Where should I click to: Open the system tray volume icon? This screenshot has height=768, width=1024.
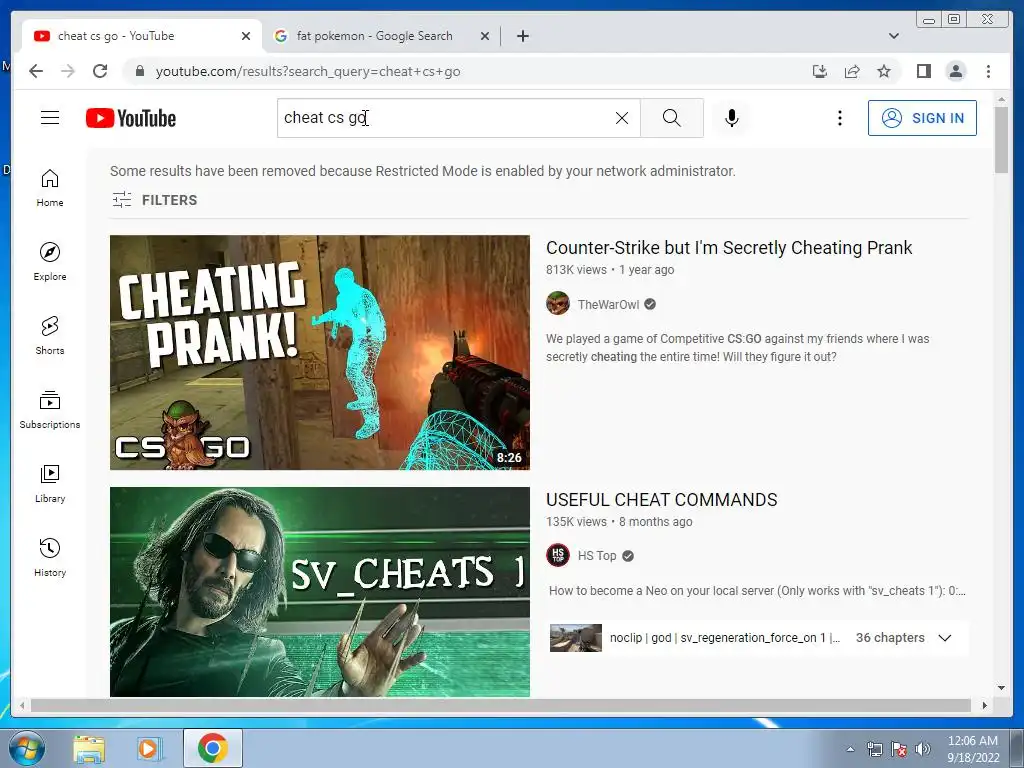coord(923,749)
